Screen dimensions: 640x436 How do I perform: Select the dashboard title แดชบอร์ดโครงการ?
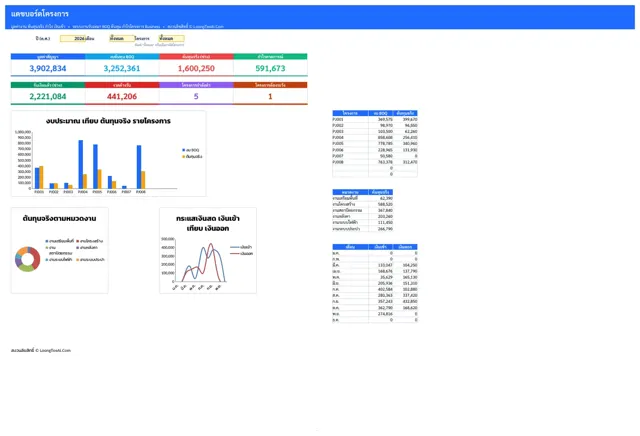click(x=40, y=14)
